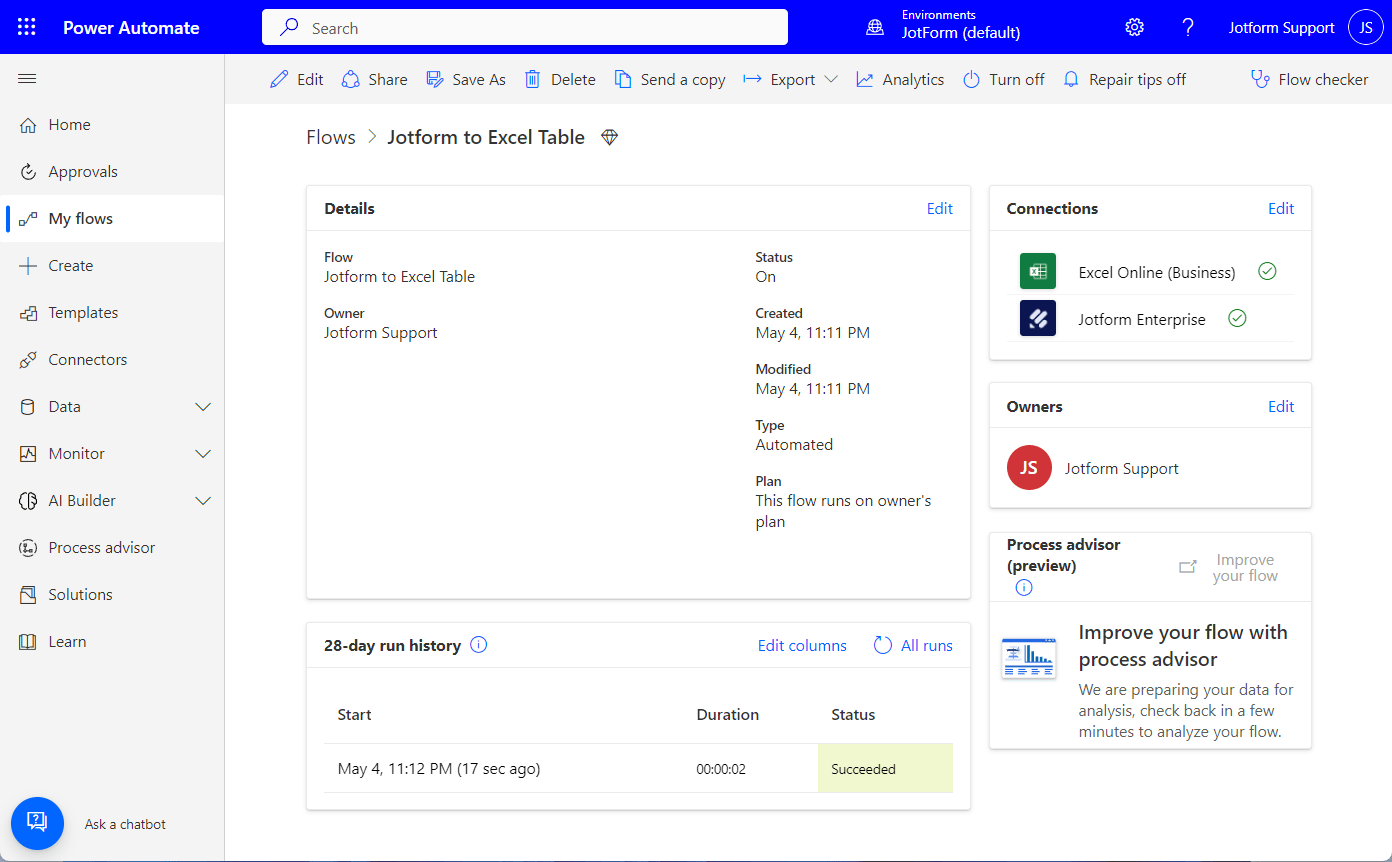
Task: Click the premium diamond icon beside flow title
Action: pyautogui.click(x=609, y=138)
